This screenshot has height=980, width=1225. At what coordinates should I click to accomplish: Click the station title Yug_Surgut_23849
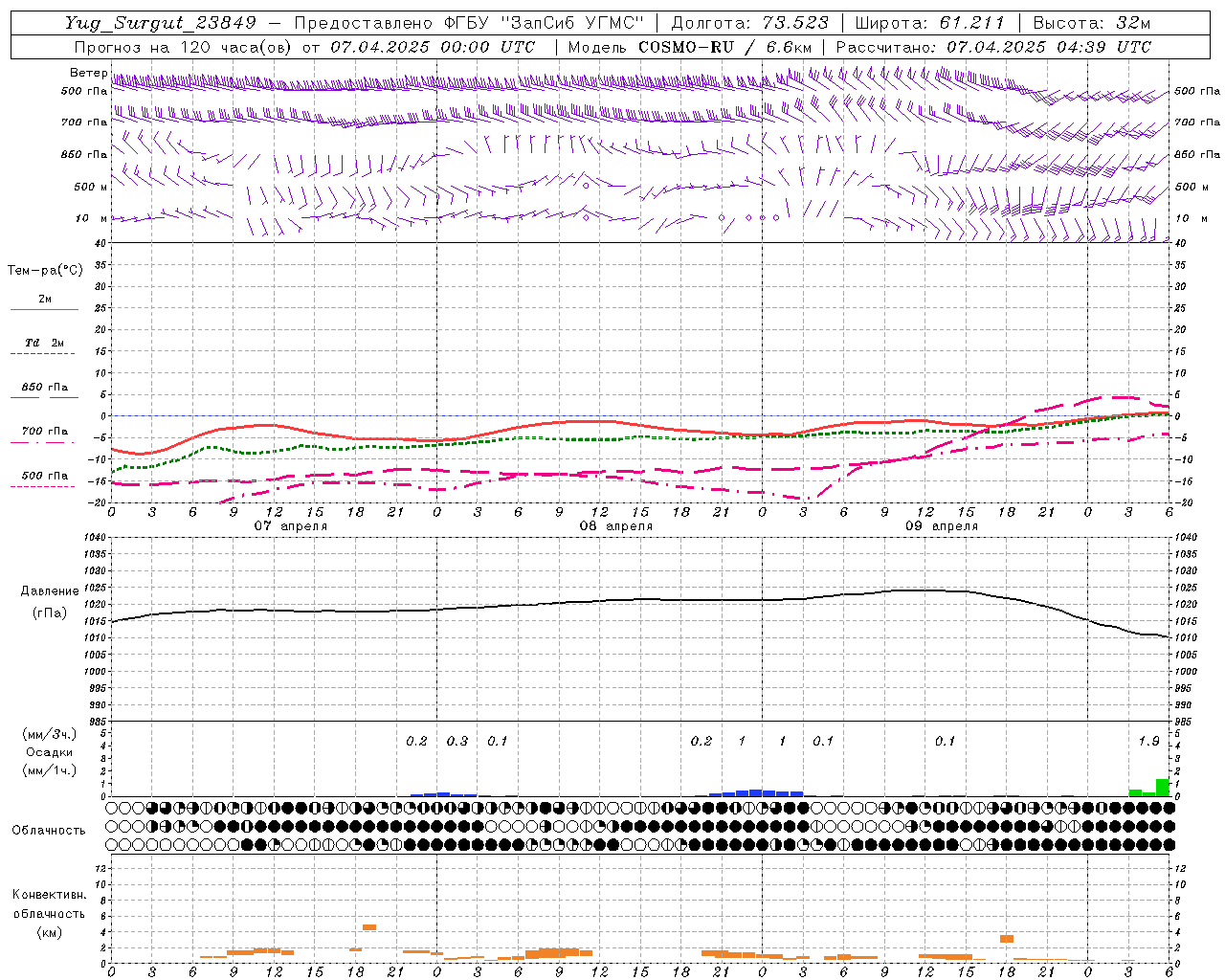point(161,23)
